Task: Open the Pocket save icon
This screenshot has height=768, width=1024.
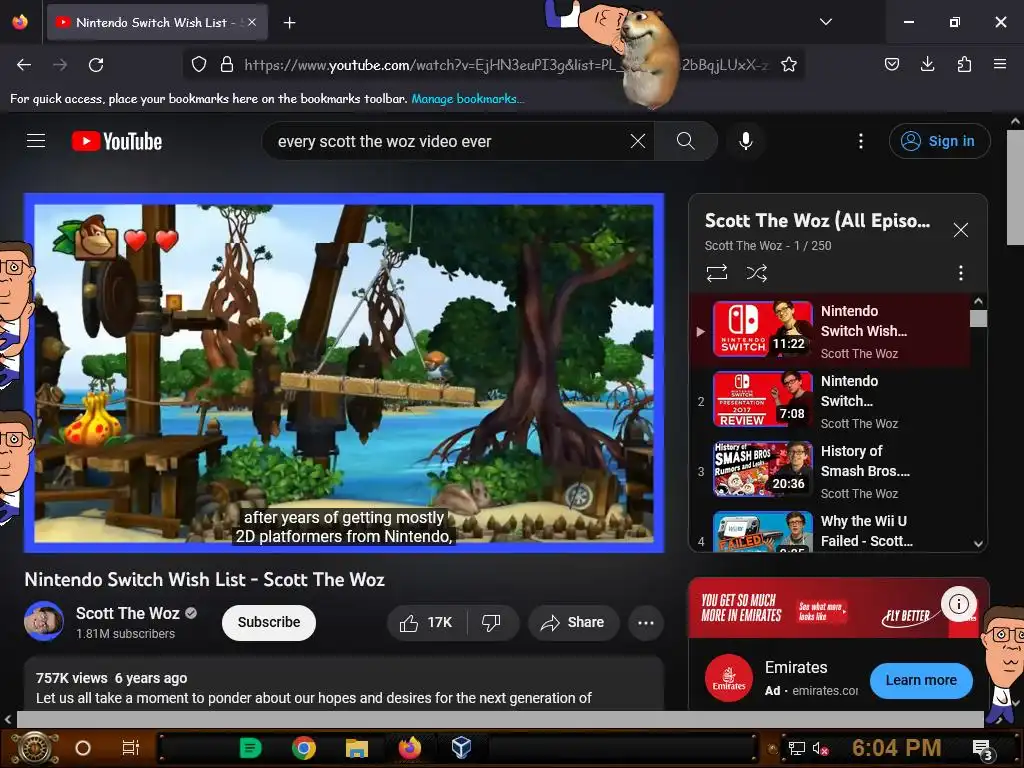Action: tap(891, 64)
